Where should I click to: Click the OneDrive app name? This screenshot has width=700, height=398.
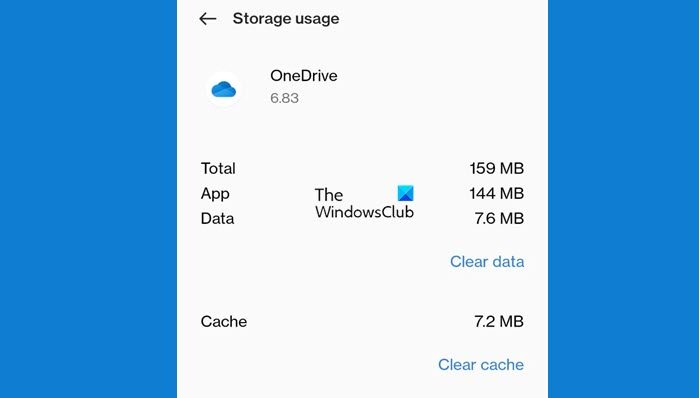(x=304, y=75)
